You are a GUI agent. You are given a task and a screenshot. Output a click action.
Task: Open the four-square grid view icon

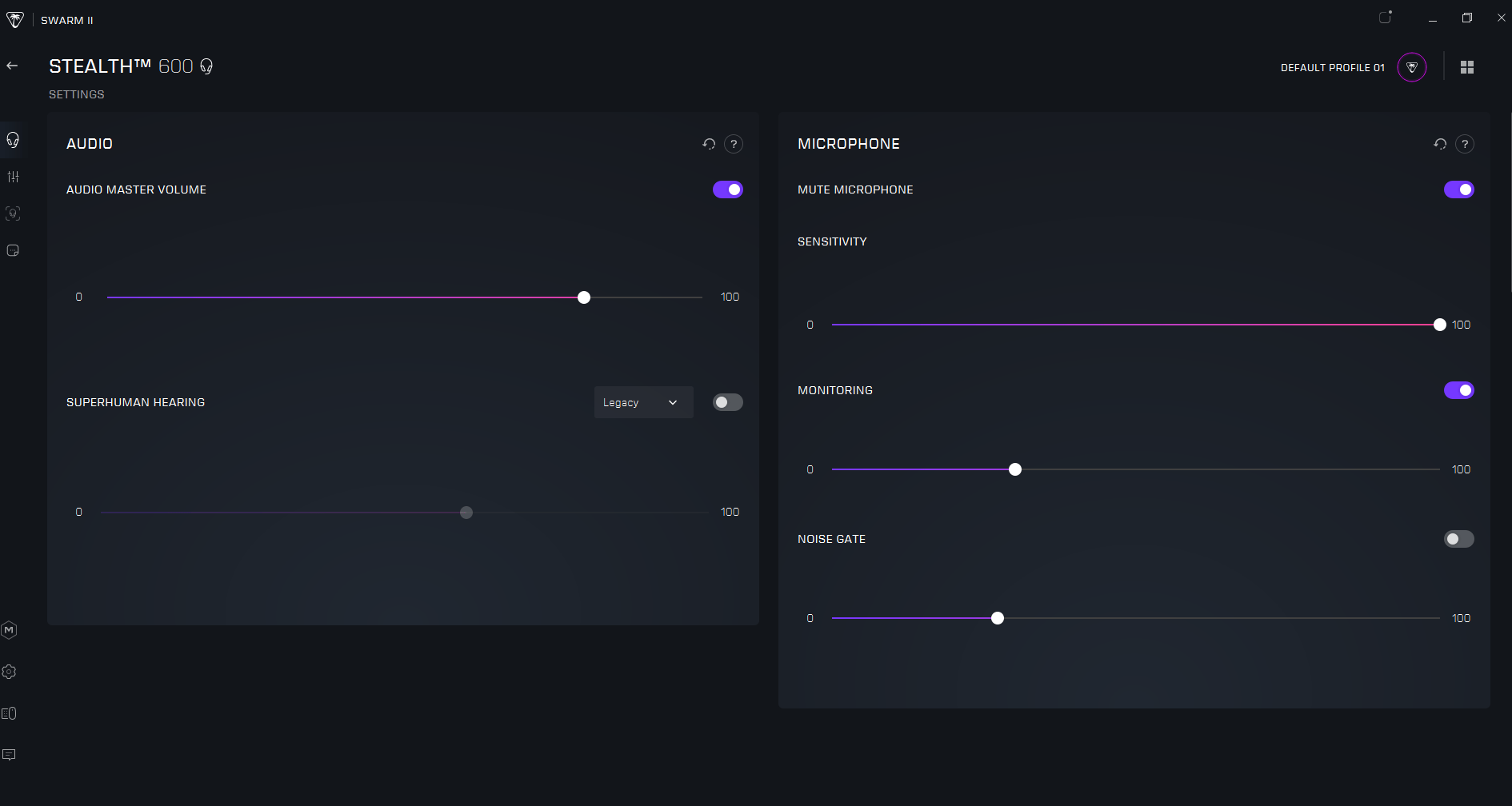coord(1467,67)
